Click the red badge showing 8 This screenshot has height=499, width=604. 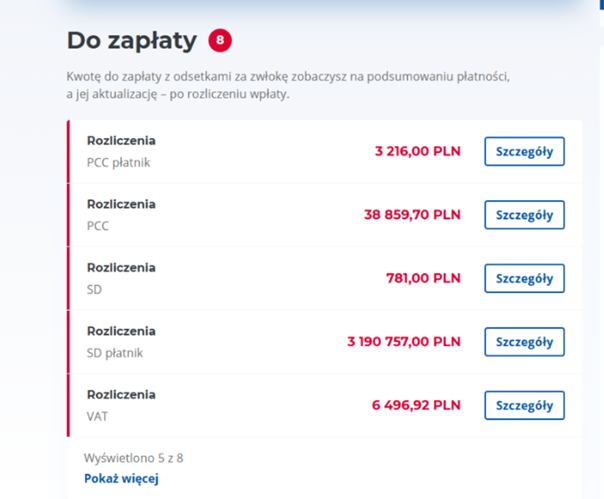click(x=220, y=41)
